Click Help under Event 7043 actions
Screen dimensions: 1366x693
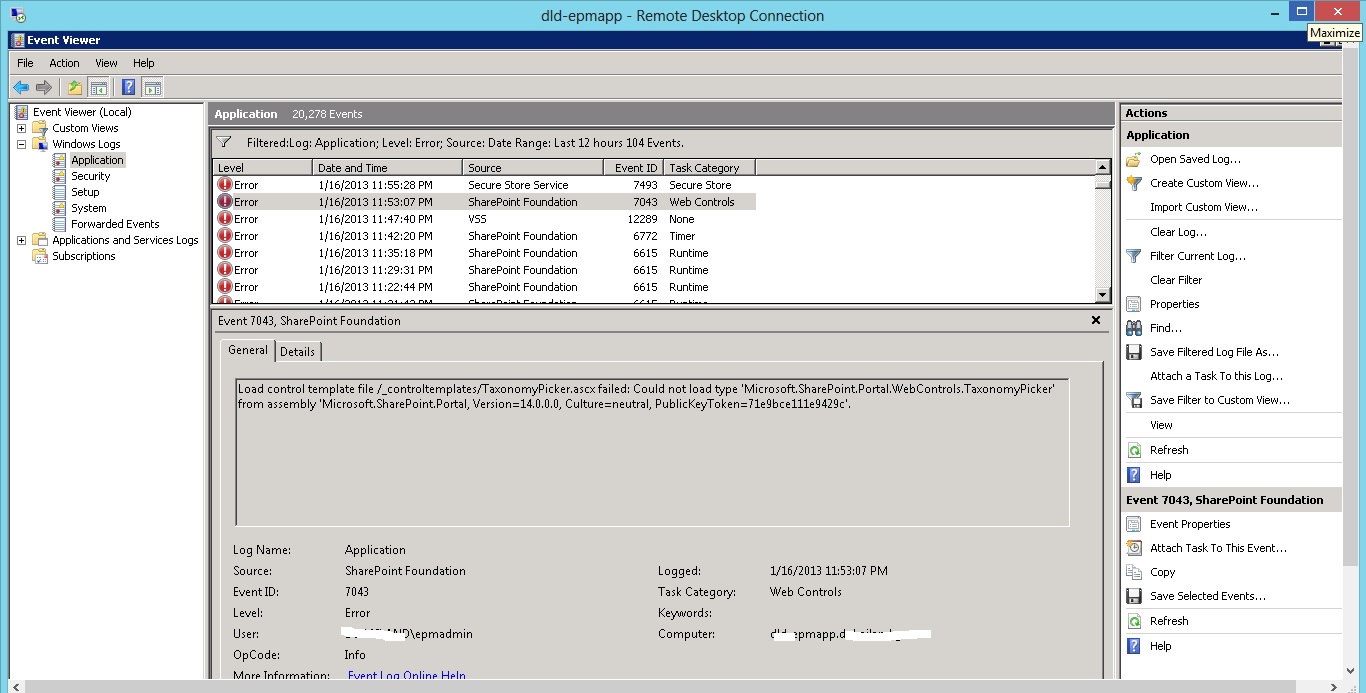[x=1160, y=646]
